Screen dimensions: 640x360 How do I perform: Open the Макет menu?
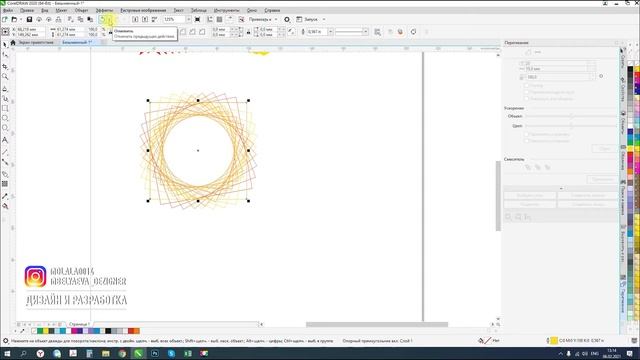[x=61, y=10]
